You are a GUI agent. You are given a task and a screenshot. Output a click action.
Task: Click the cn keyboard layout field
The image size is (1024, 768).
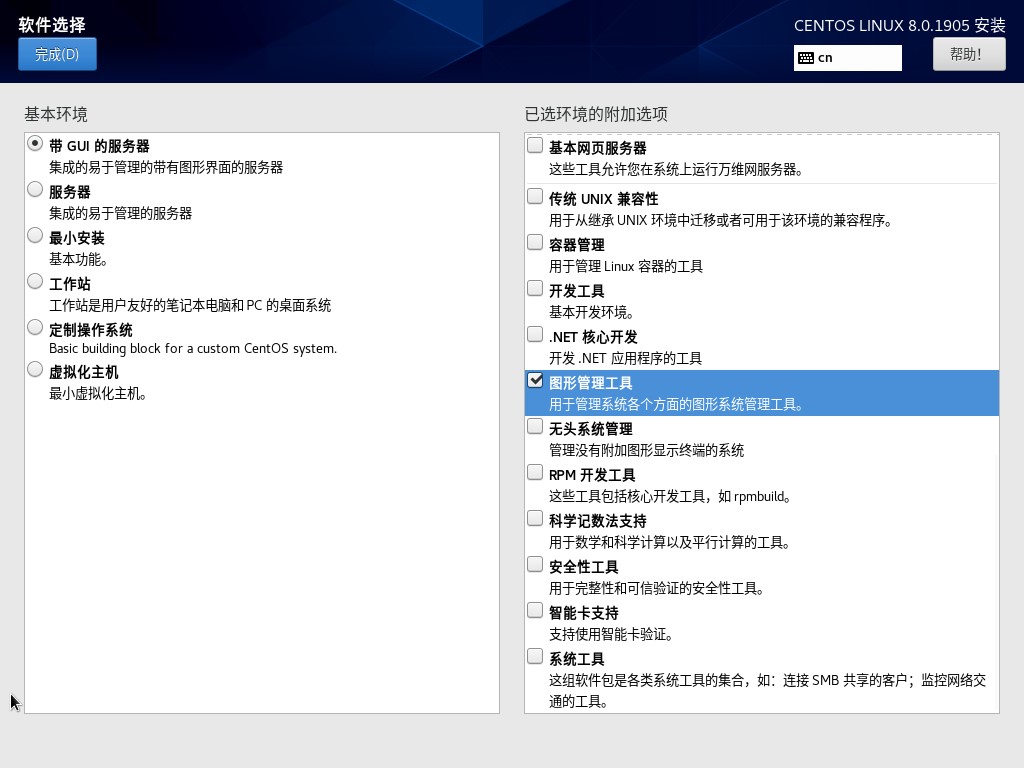(848, 58)
